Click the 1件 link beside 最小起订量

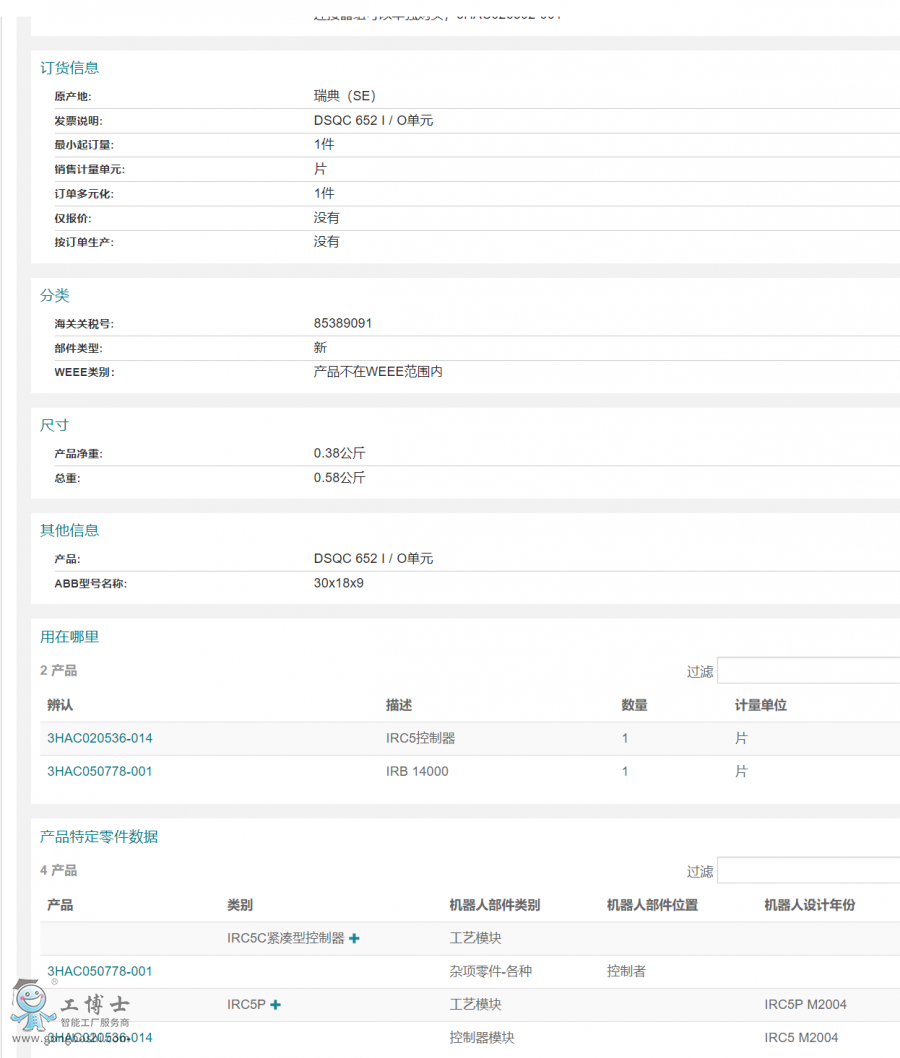click(325, 144)
